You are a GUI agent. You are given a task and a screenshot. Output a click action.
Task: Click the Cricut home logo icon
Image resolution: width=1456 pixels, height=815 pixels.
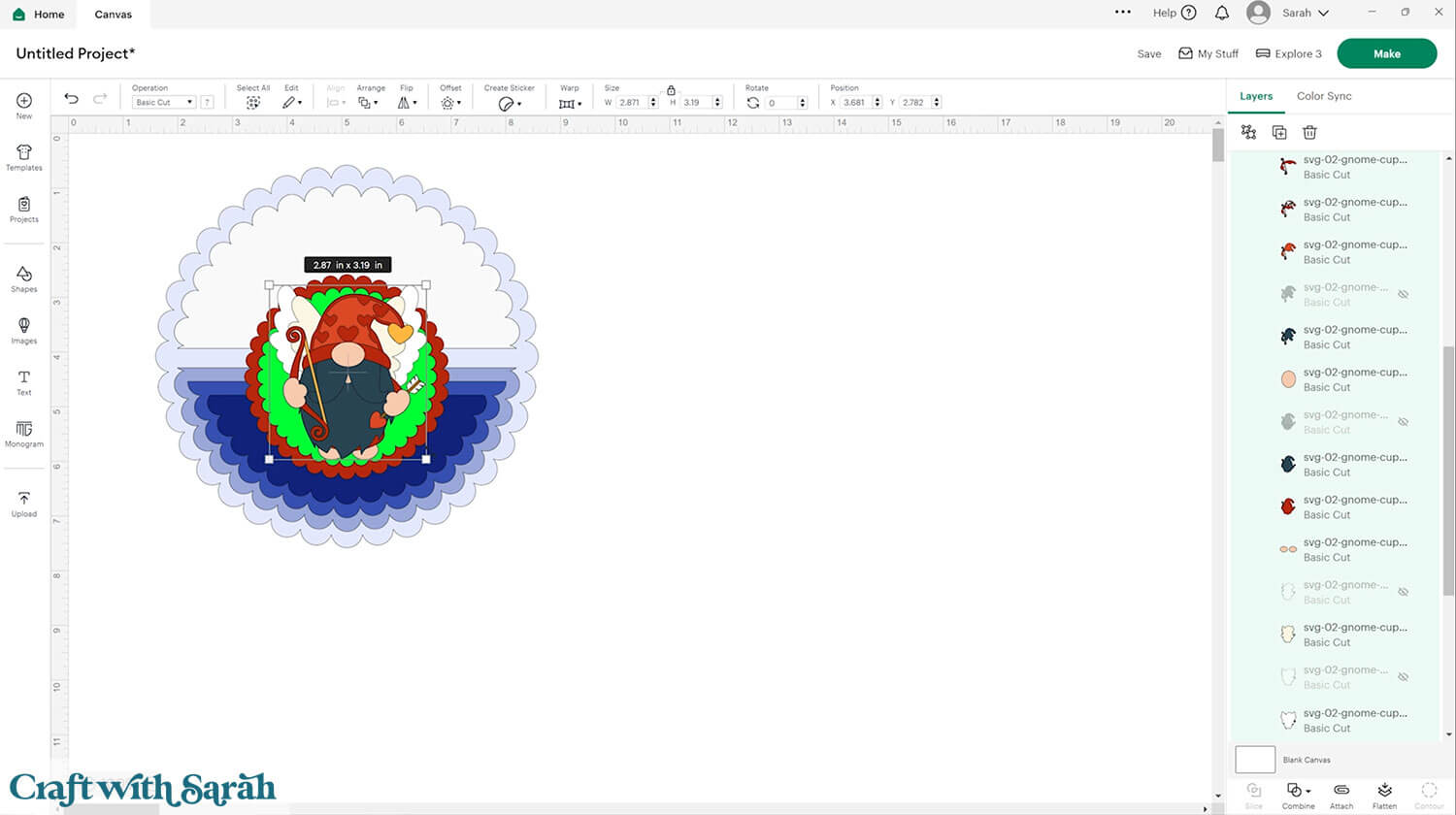click(x=18, y=14)
